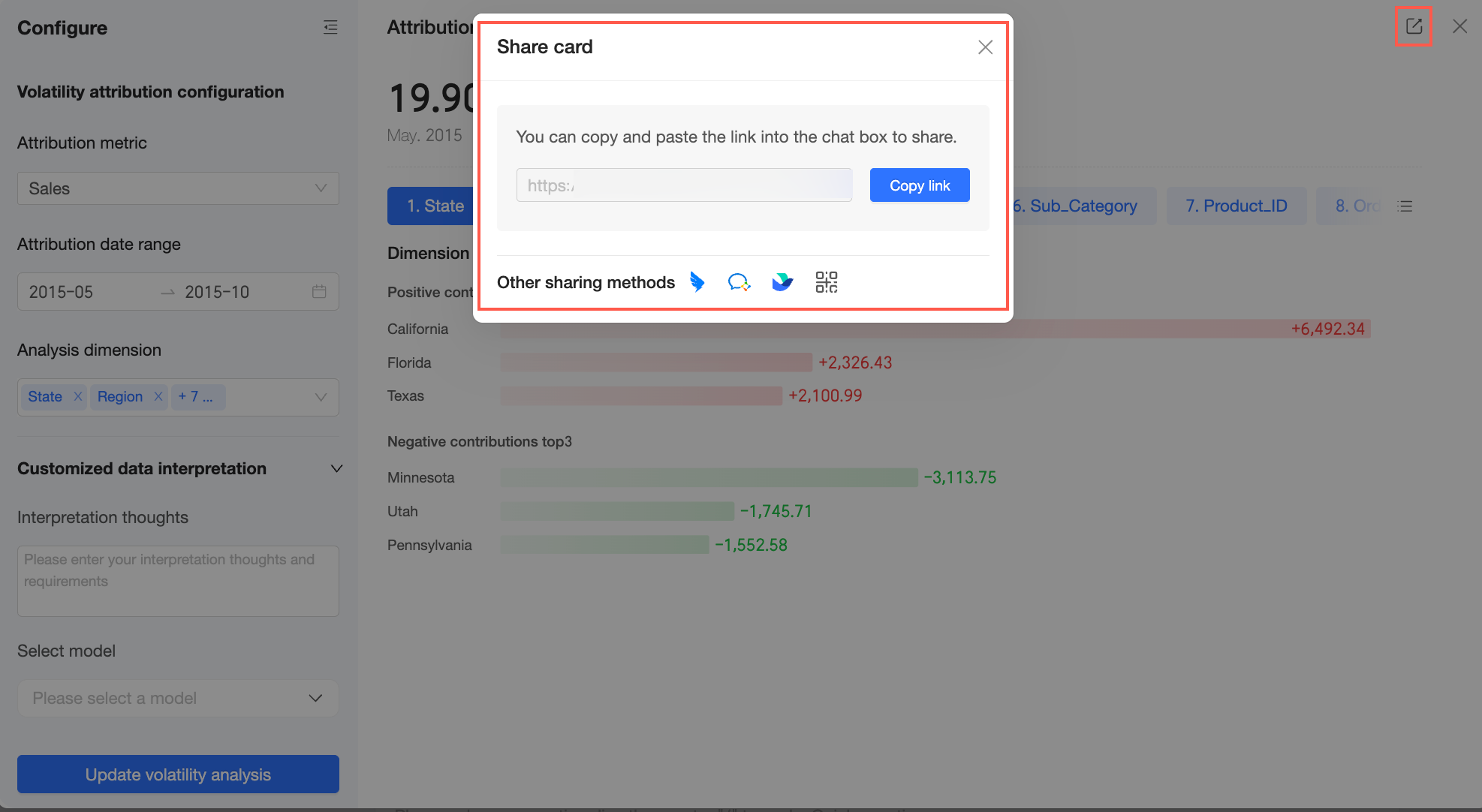Switch to the 7. Product_ID tab
The image size is (1482, 812).
(1236, 206)
